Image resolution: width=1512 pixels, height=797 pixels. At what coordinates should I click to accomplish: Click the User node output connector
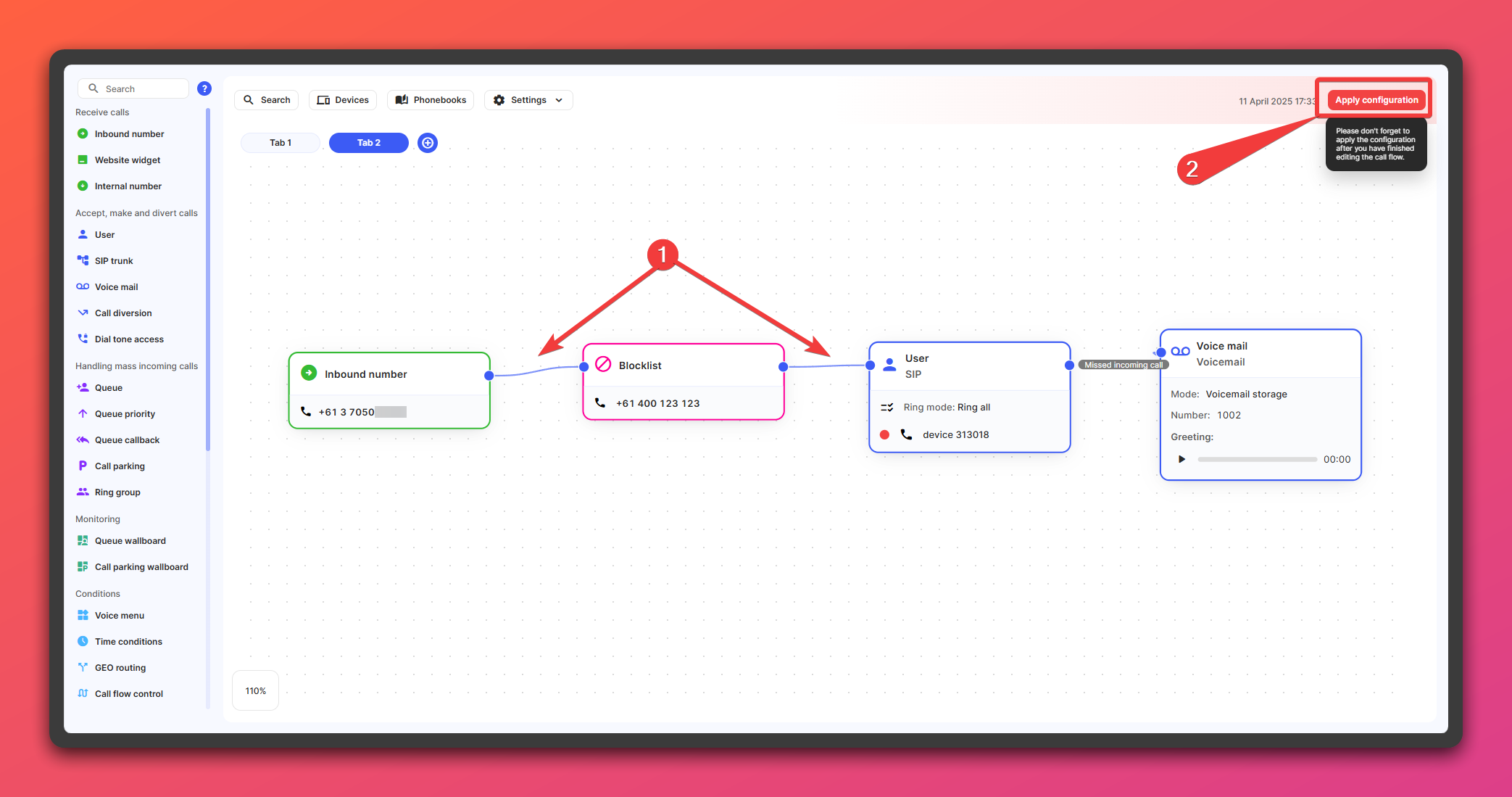(1069, 365)
